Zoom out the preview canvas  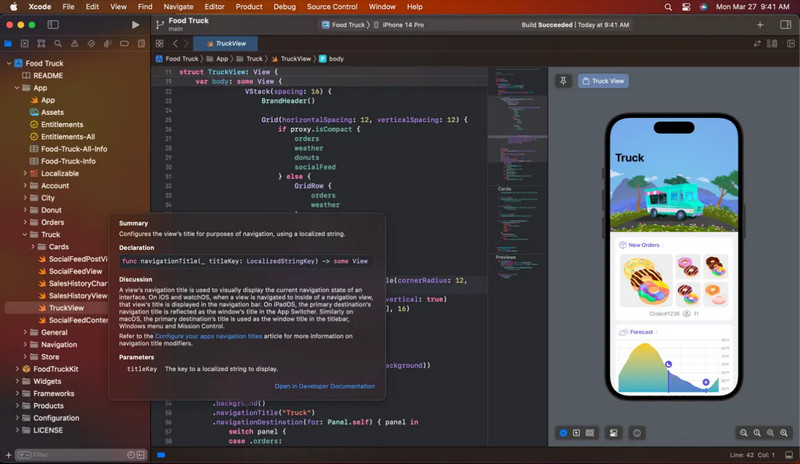click(744, 433)
